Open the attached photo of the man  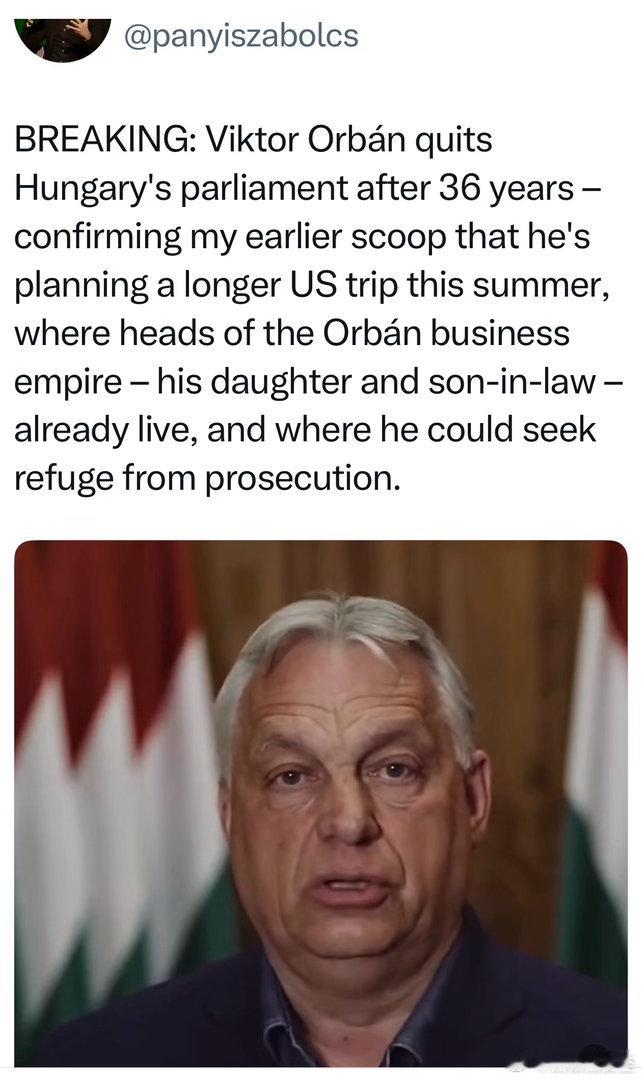[321, 803]
